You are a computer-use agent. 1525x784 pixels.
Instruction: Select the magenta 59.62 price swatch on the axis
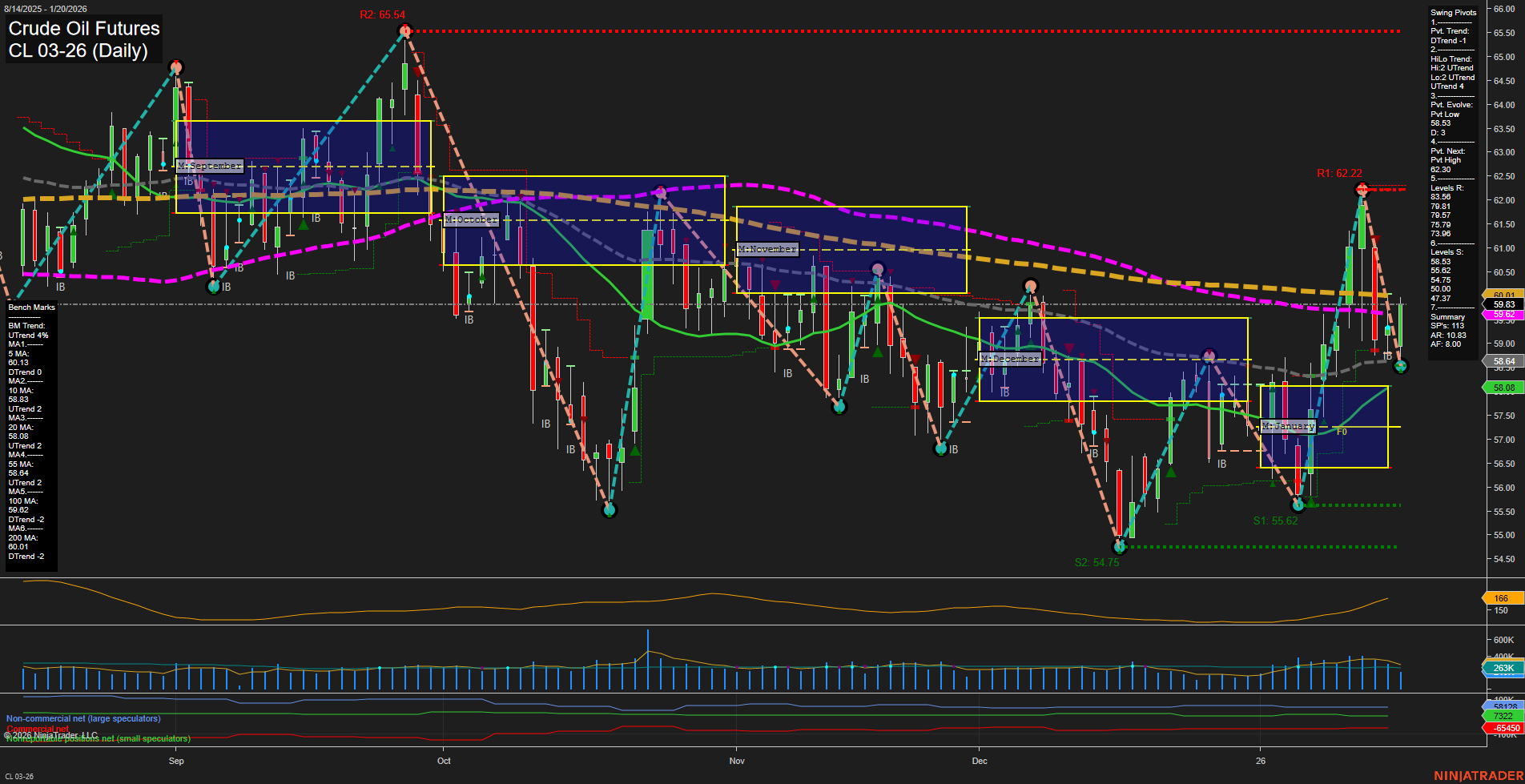coord(1502,316)
